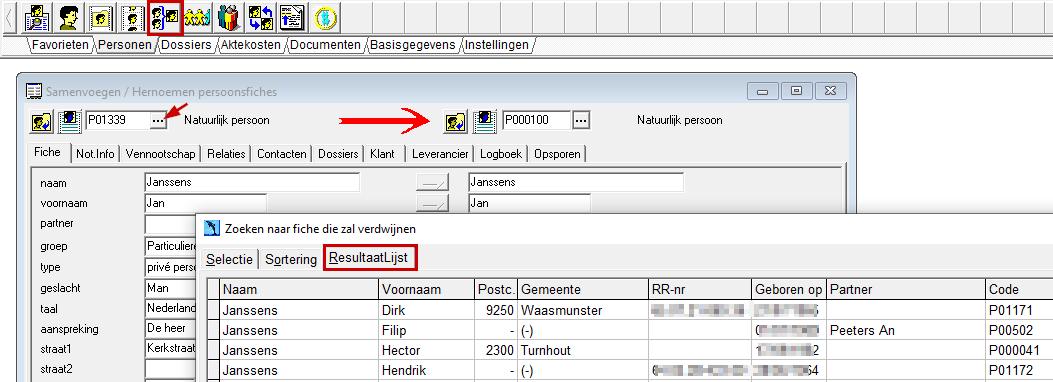
Task: Click the swap persons arrows toolbar icon
Action: click(261, 18)
